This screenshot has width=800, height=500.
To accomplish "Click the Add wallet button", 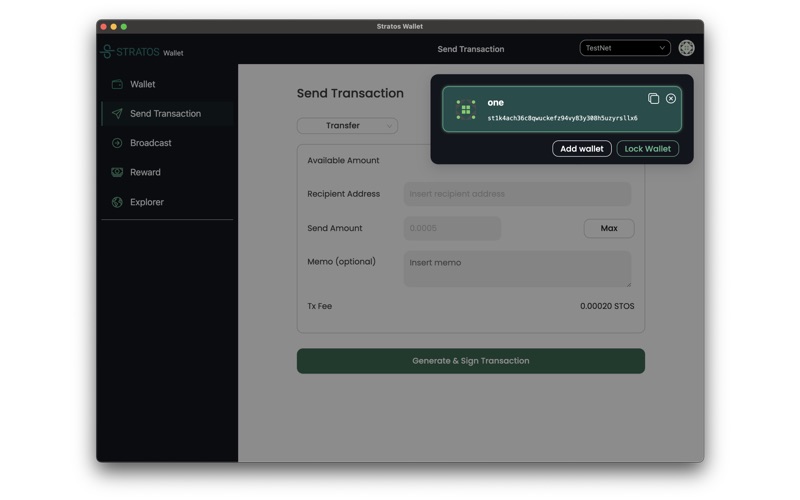I will [x=582, y=148].
